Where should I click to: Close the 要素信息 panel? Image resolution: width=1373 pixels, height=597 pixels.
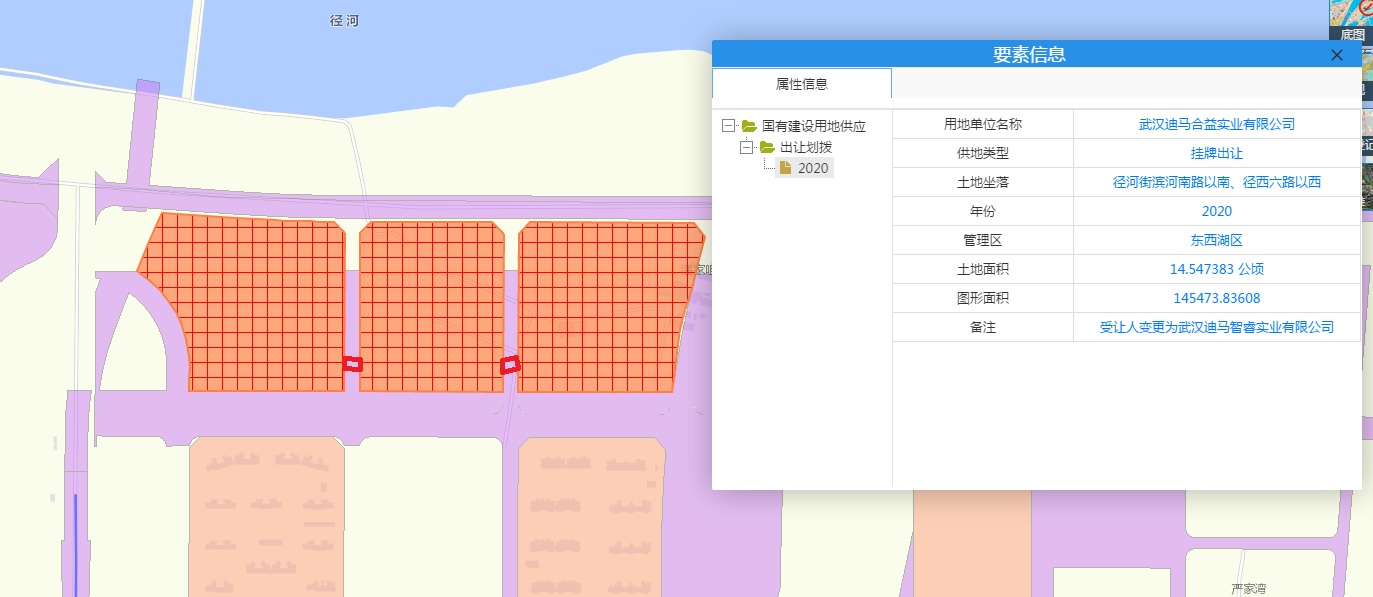pos(1337,55)
